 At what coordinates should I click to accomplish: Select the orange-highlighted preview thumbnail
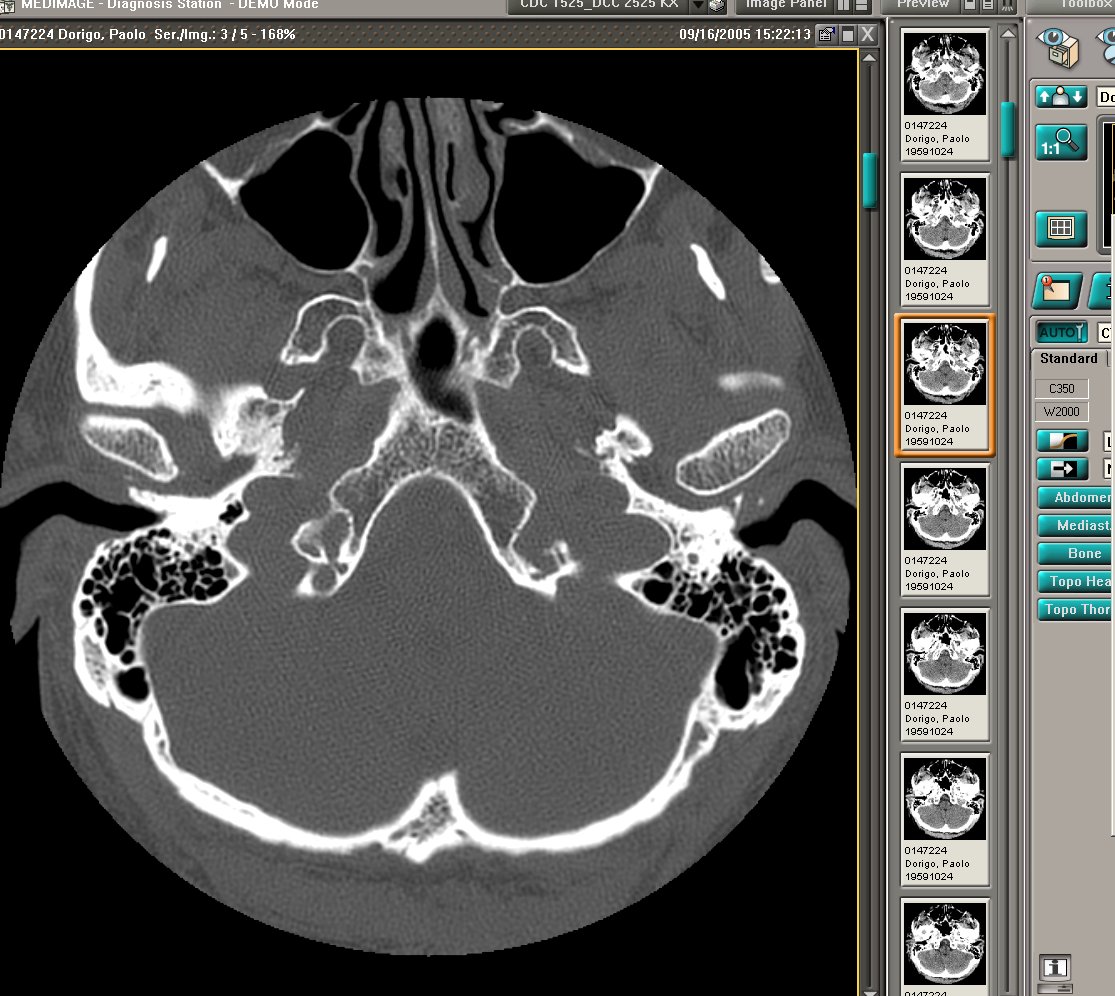pyautogui.click(x=945, y=384)
